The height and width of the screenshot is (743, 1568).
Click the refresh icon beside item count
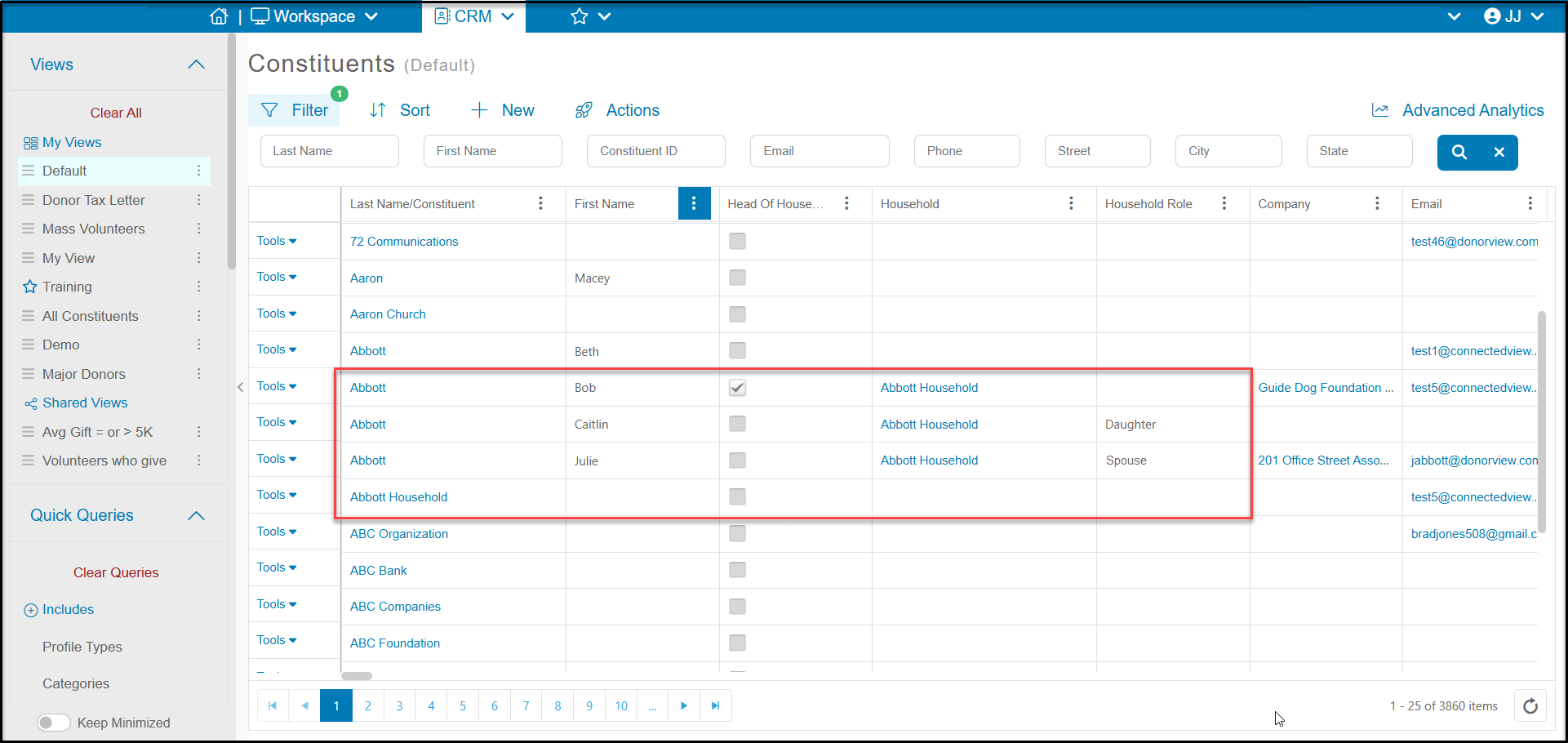pos(1530,705)
